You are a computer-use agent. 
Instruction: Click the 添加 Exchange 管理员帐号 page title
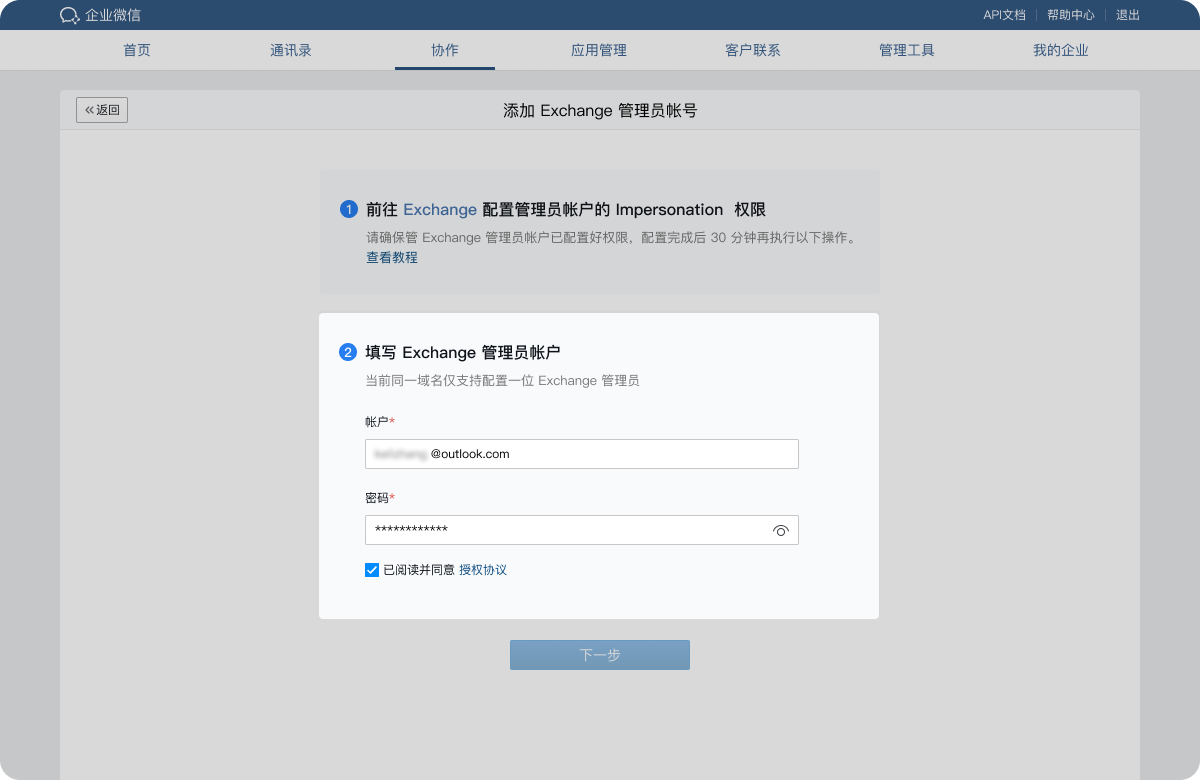[600, 111]
